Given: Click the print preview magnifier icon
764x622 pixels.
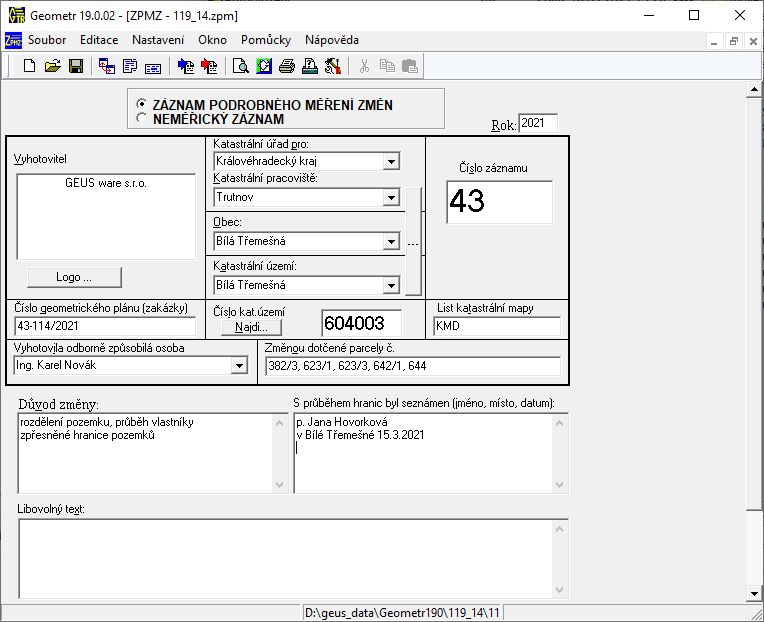Looking at the screenshot, I should pos(241,67).
